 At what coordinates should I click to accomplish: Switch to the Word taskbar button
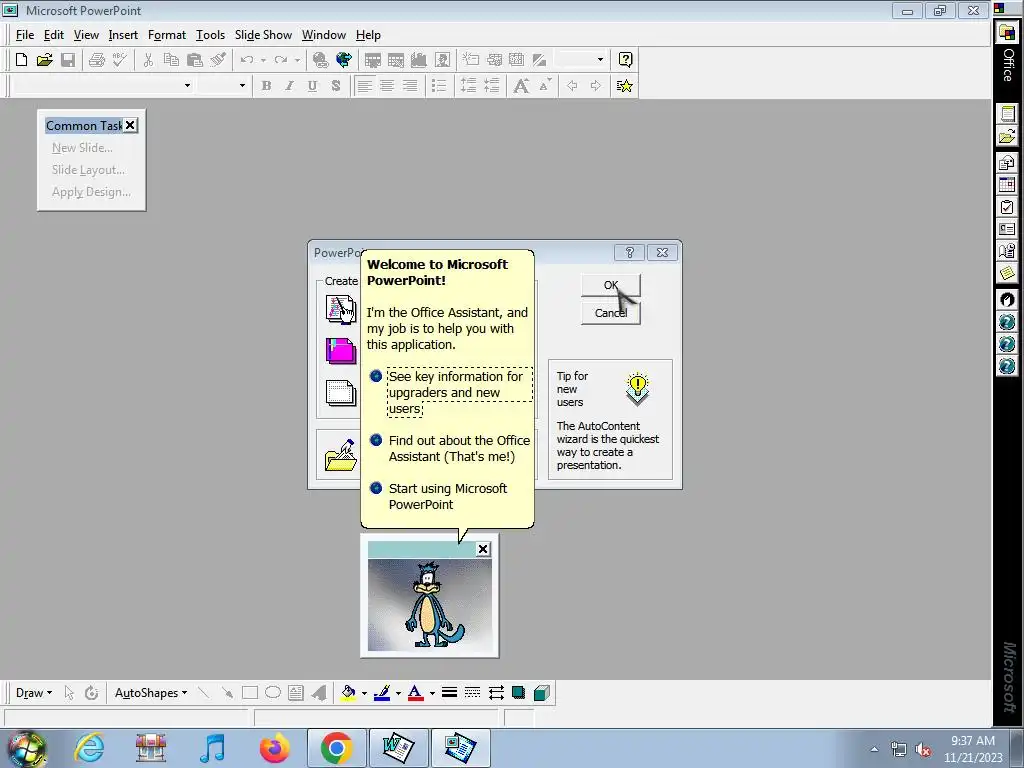(x=398, y=748)
